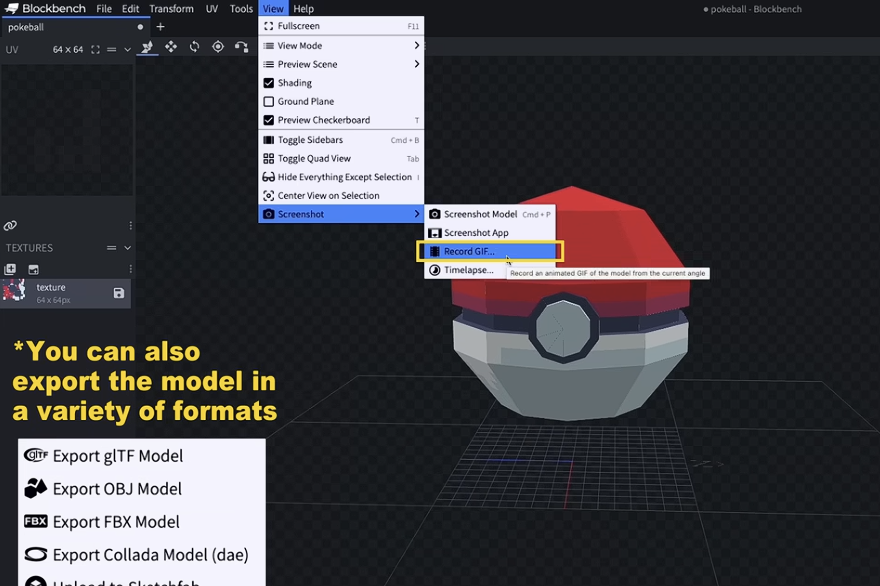880x586 pixels.
Task: Open the Transform menu
Action: [x=171, y=8]
